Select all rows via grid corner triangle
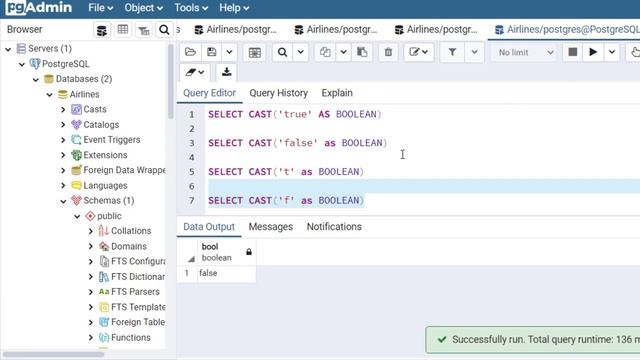Screen dimensions: 640x360 tap(191, 259)
